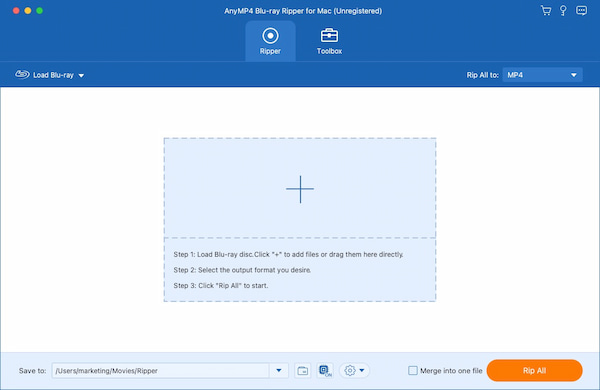Open the shopping cart purchase icon
Viewport: 600px width, 390px height.
546,11
